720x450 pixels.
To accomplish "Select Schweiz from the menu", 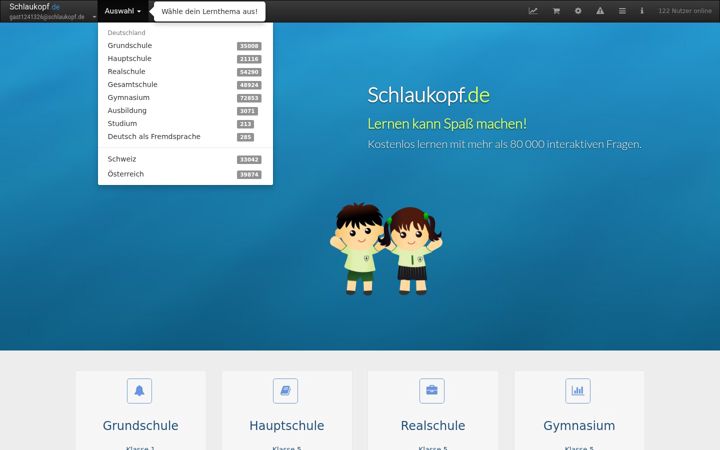I will point(185,159).
